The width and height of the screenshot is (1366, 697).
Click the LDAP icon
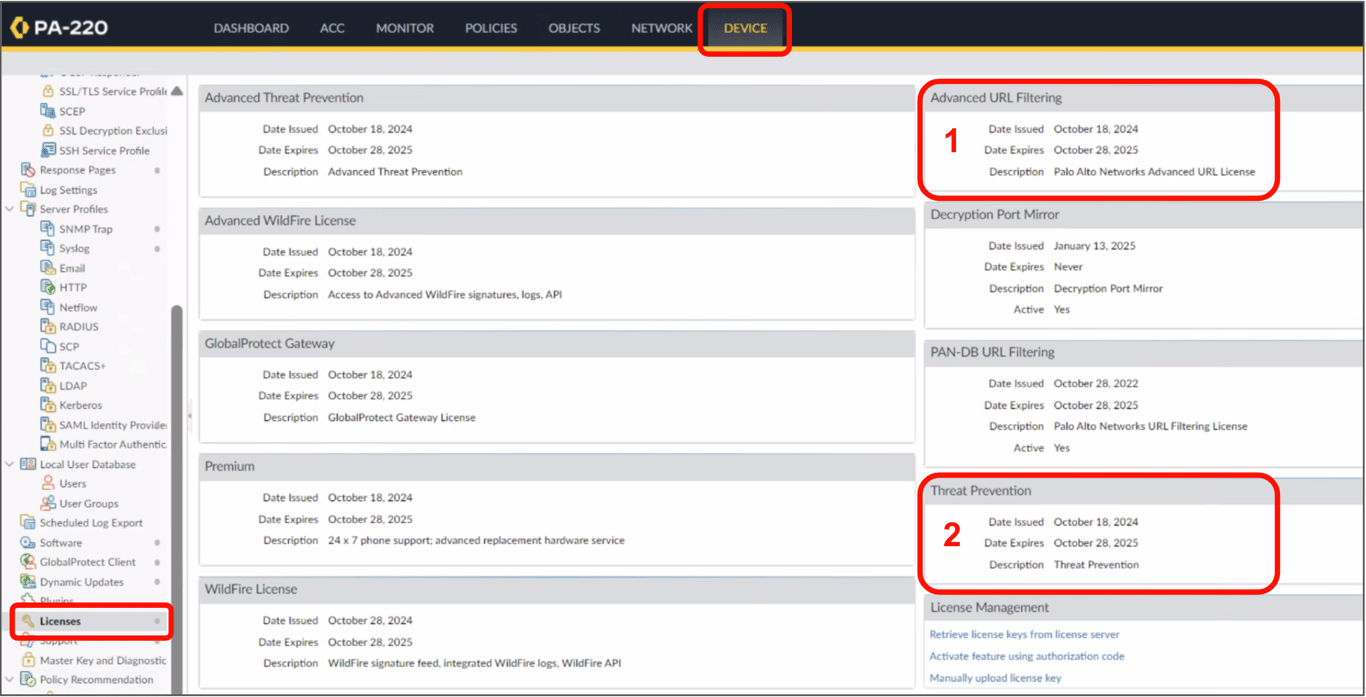[47, 385]
